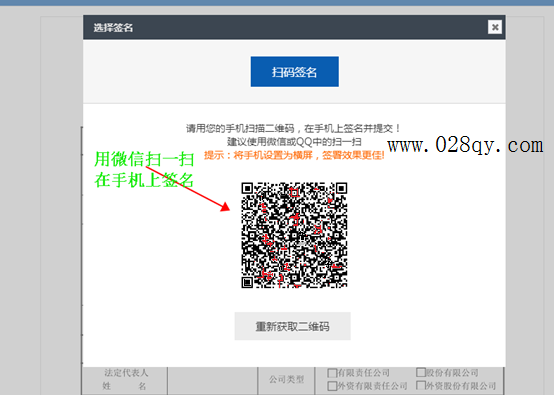554x395 pixels.
Task: Check the 外资有限责任公司 checkbox
Action: [332, 386]
